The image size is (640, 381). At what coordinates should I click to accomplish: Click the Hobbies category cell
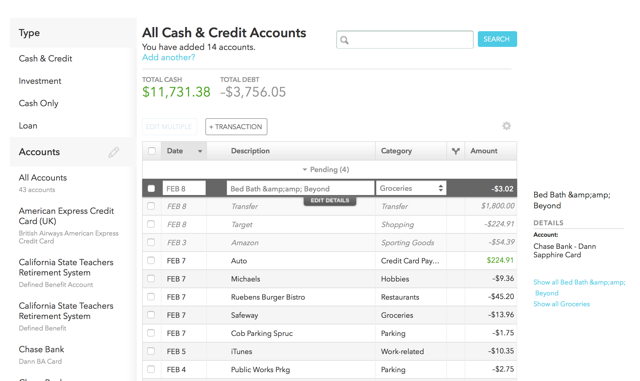point(395,279)
